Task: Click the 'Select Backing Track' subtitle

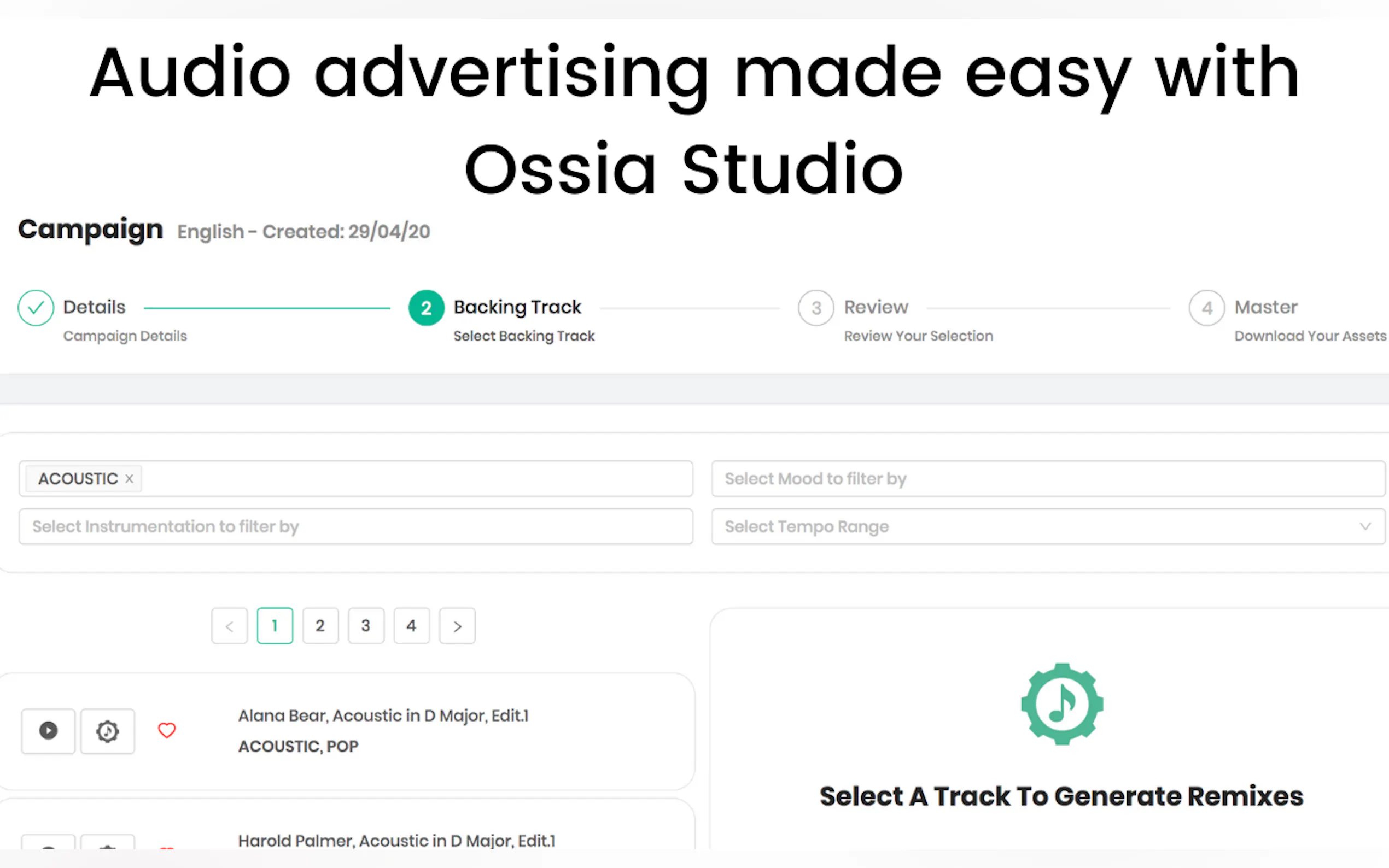Action: pyautogui.click(x=524, y=336)
